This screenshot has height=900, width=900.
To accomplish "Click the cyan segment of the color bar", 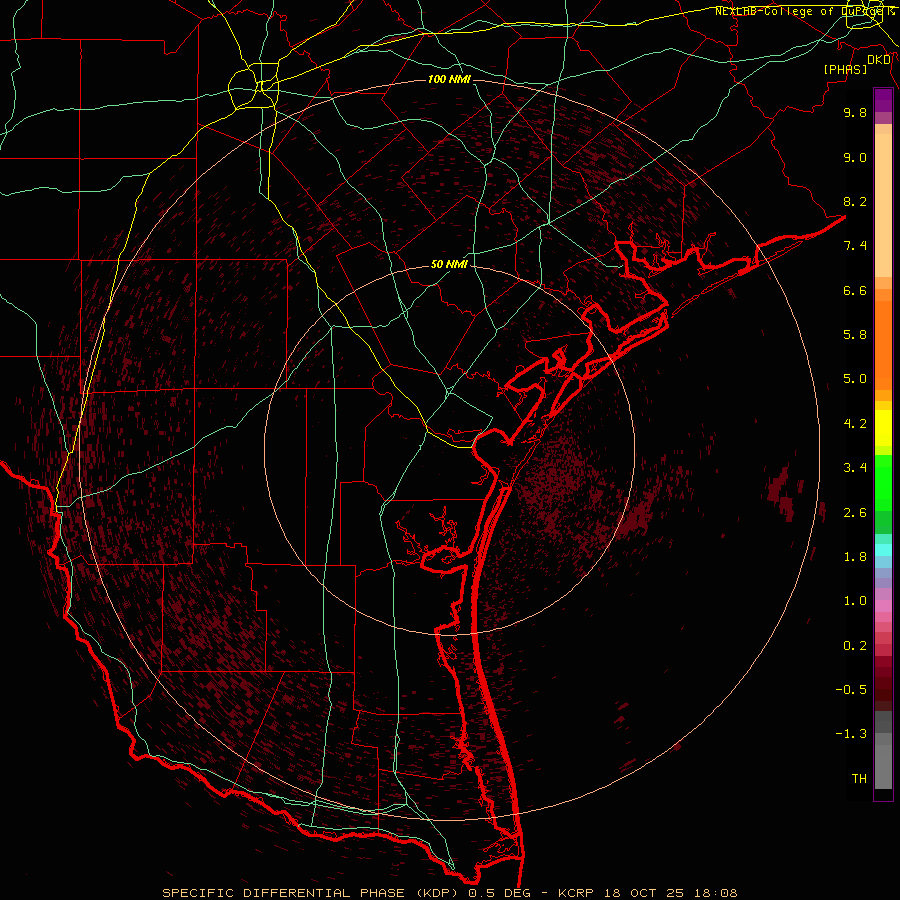I will coord(883,550).
